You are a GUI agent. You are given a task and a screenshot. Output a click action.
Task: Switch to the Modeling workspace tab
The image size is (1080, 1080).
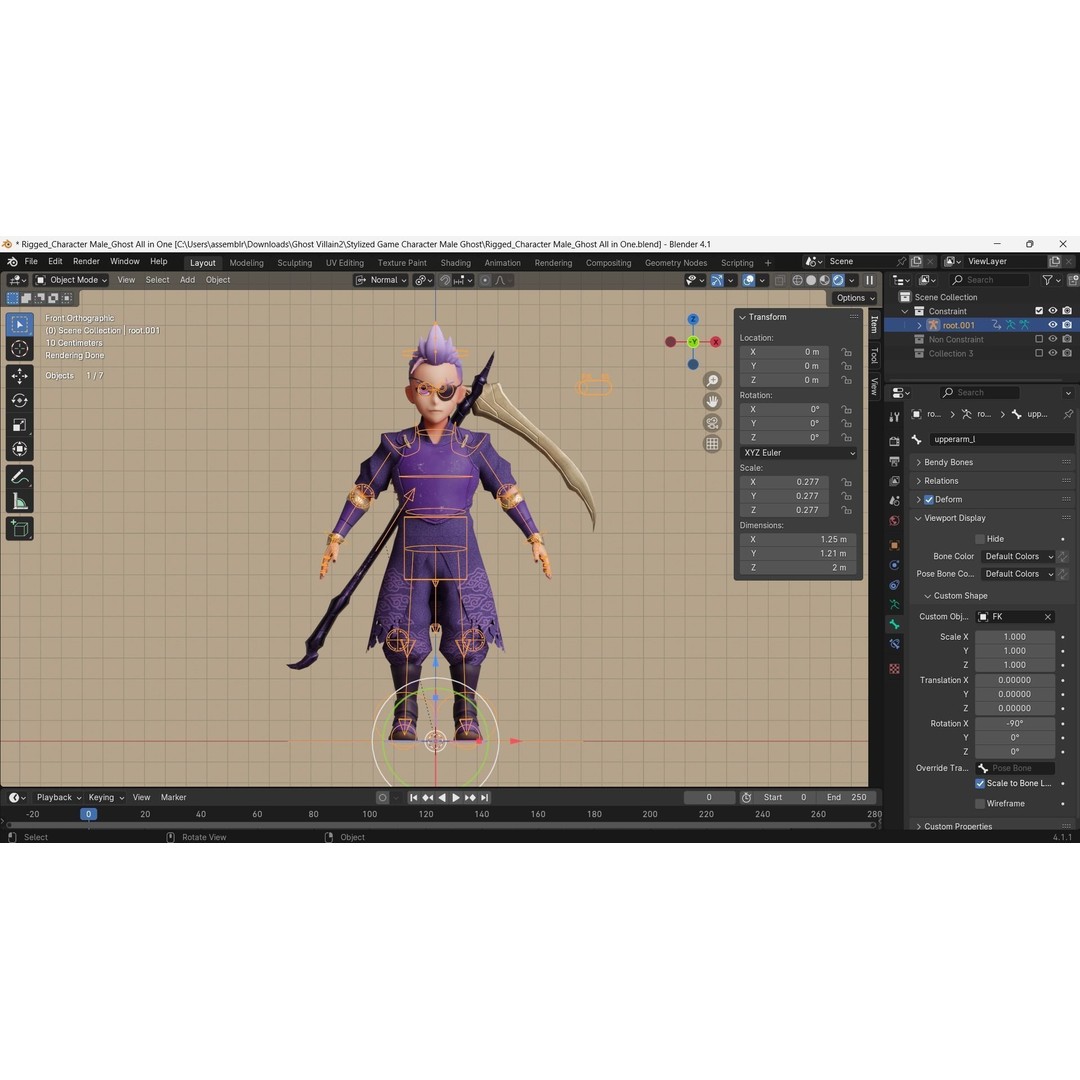pos(247,262)
